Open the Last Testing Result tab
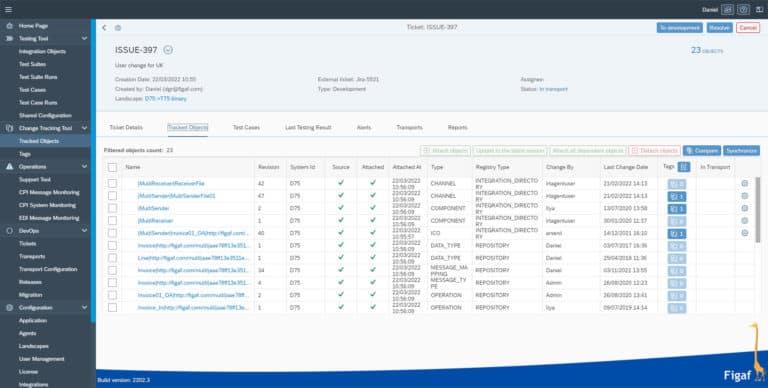This screenshot has width=768, height=388. (x=308, y=127)
